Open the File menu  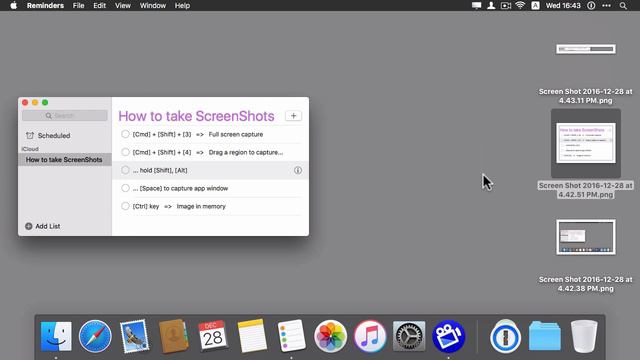(78, 6)
